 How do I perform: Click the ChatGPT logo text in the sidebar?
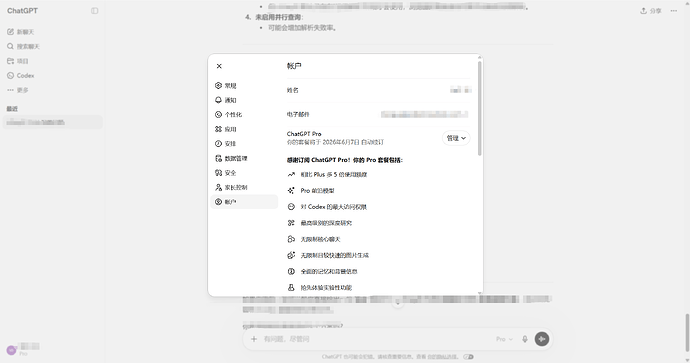[x=22, y=11]
